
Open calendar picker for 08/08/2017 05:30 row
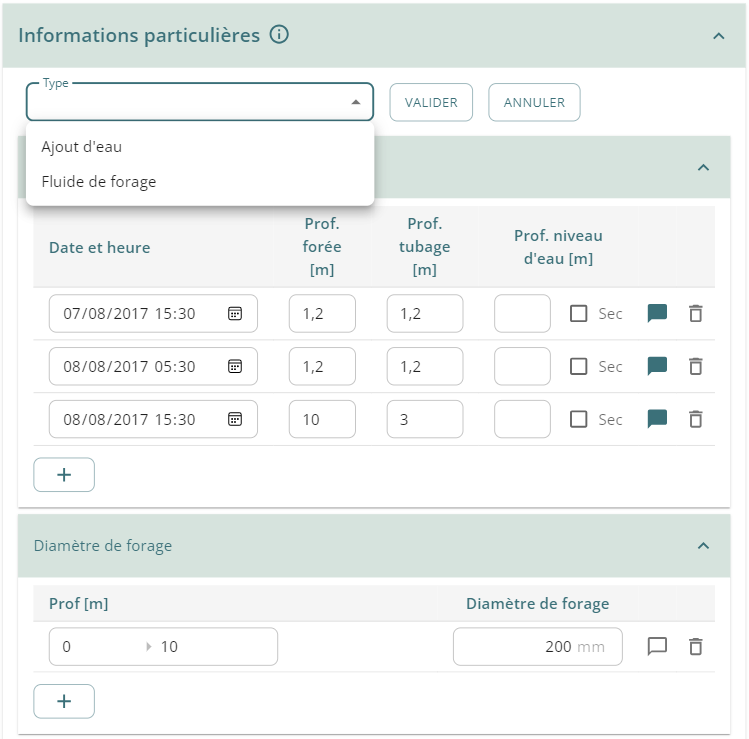pos(235,367)
